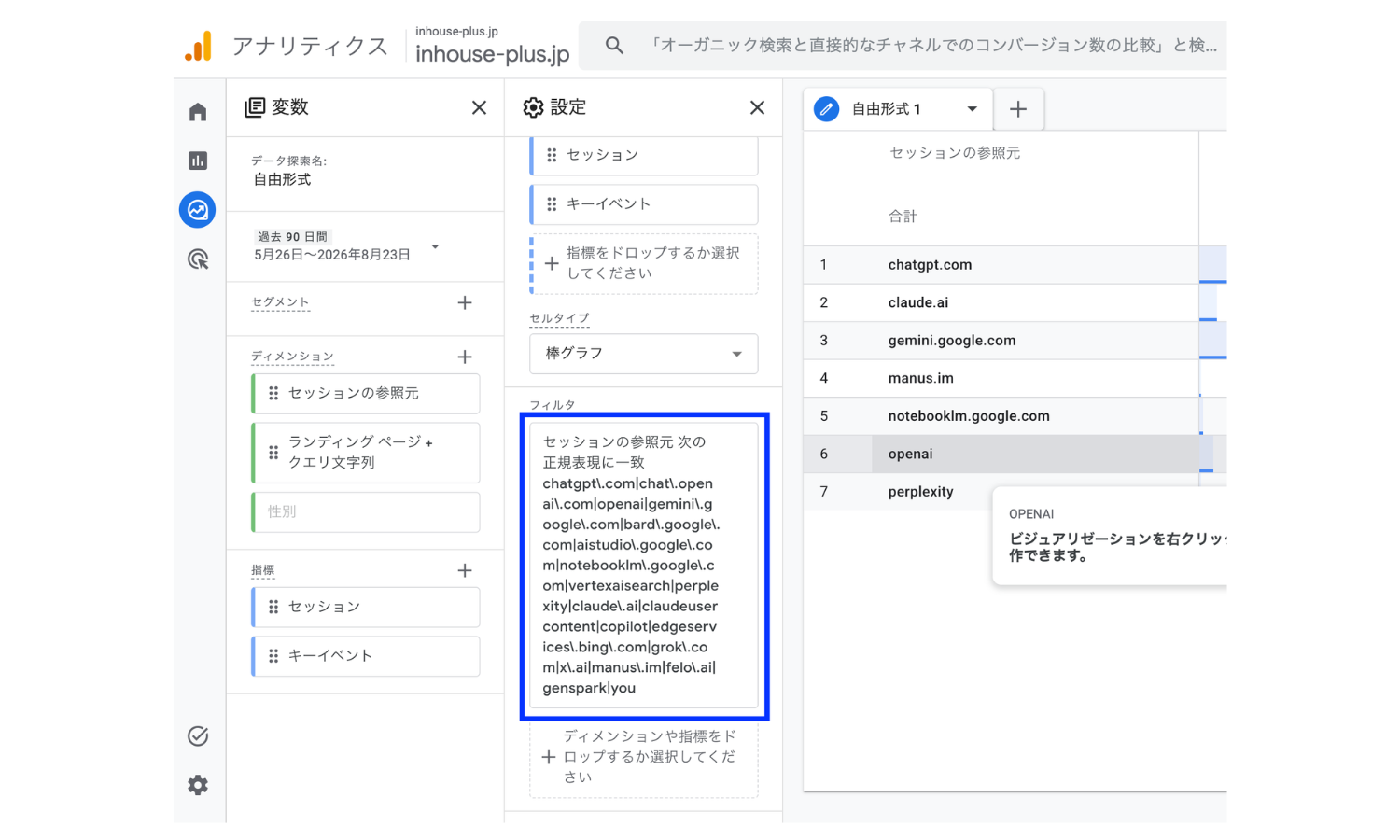Grab drag handle of キーイベント in 設定 panel
1400x840 pixels.
[552, 203]
